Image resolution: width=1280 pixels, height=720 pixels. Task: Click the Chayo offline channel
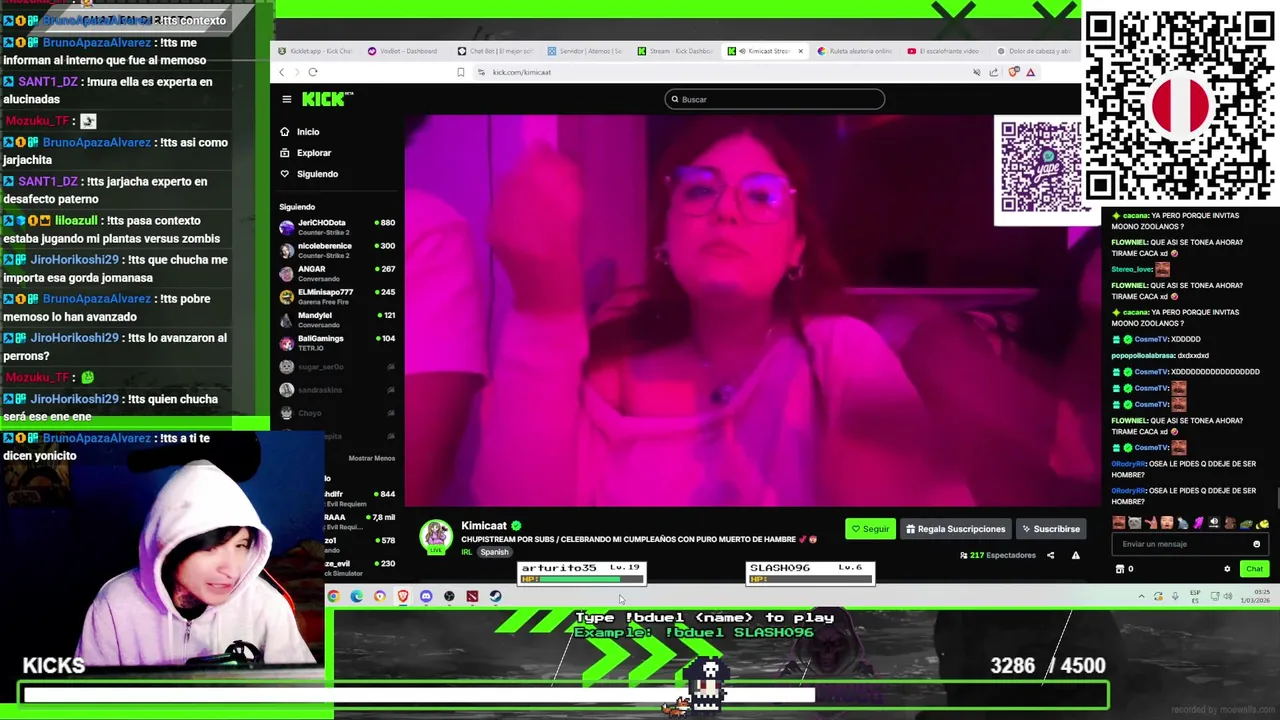point(337,413)
